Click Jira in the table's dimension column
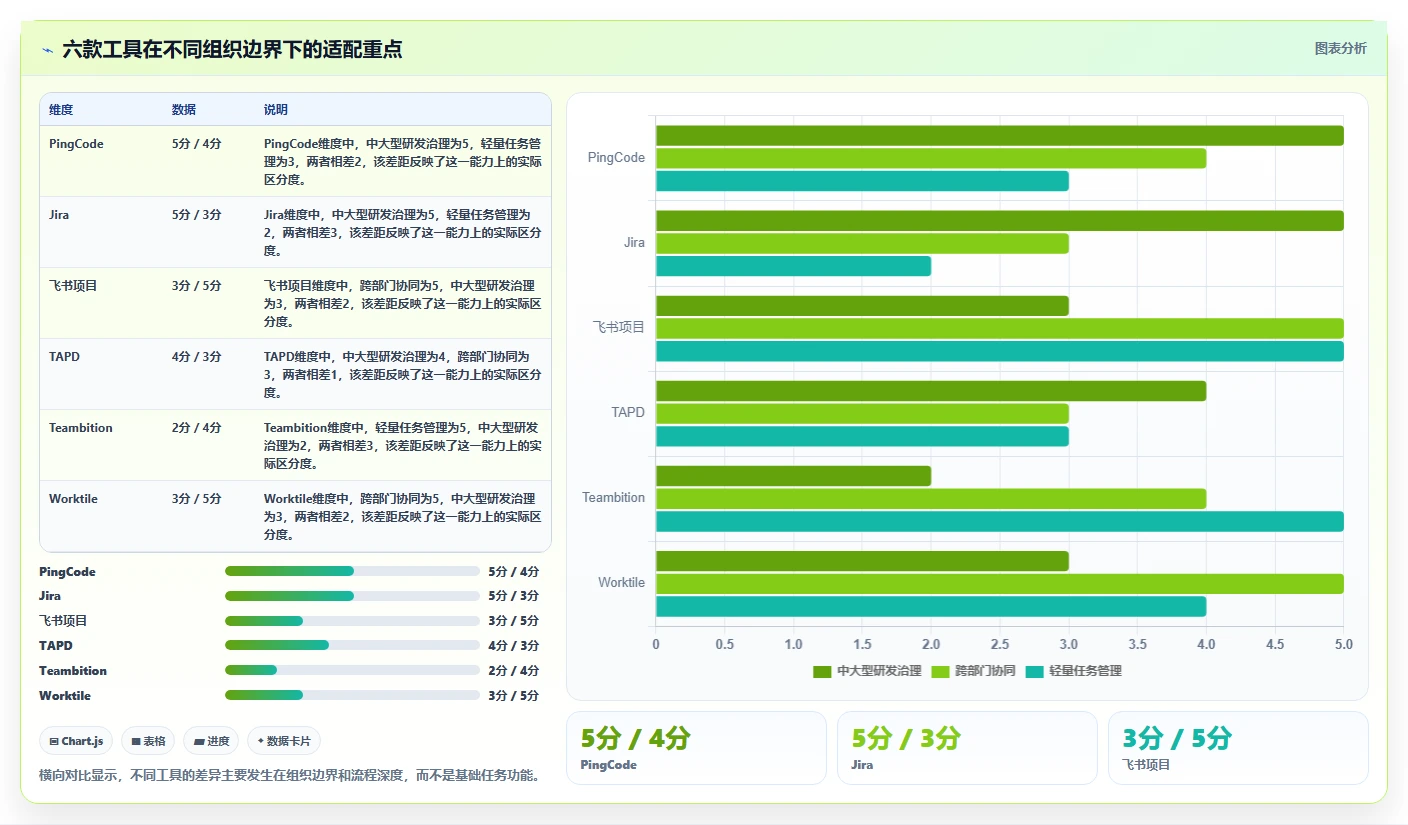 click(59, 215)
